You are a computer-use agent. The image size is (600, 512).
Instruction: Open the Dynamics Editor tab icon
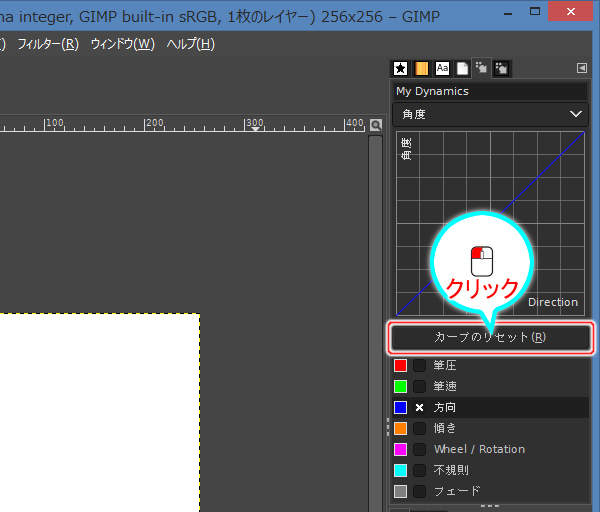tap(501, 68)
